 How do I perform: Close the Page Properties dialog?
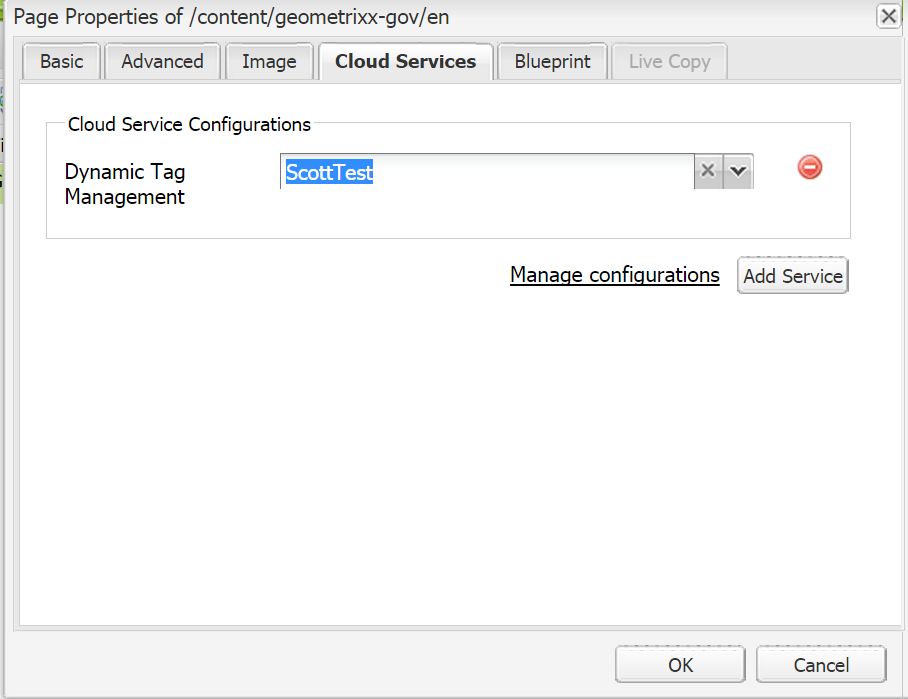[886, 16]
